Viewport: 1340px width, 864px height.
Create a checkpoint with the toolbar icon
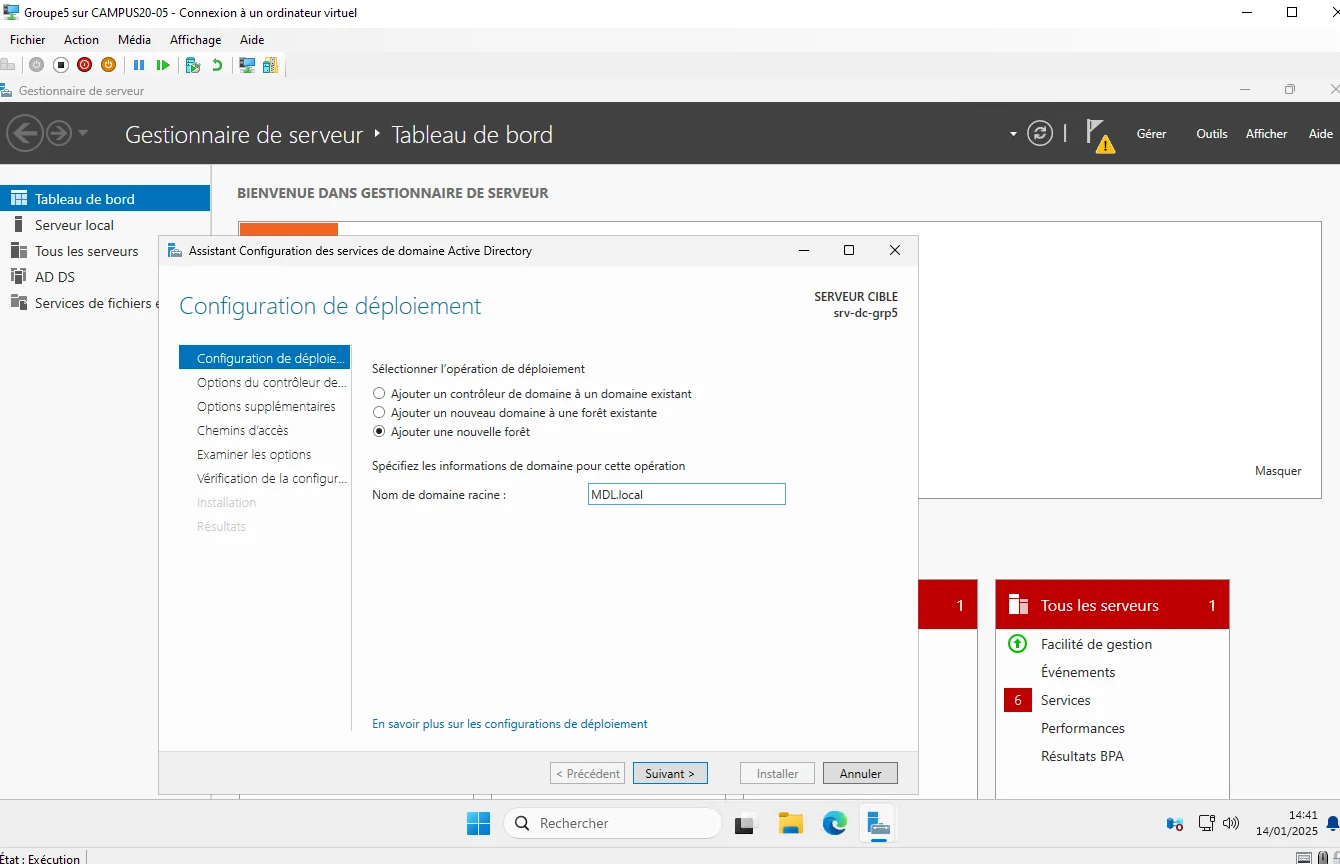pos(193,65)
